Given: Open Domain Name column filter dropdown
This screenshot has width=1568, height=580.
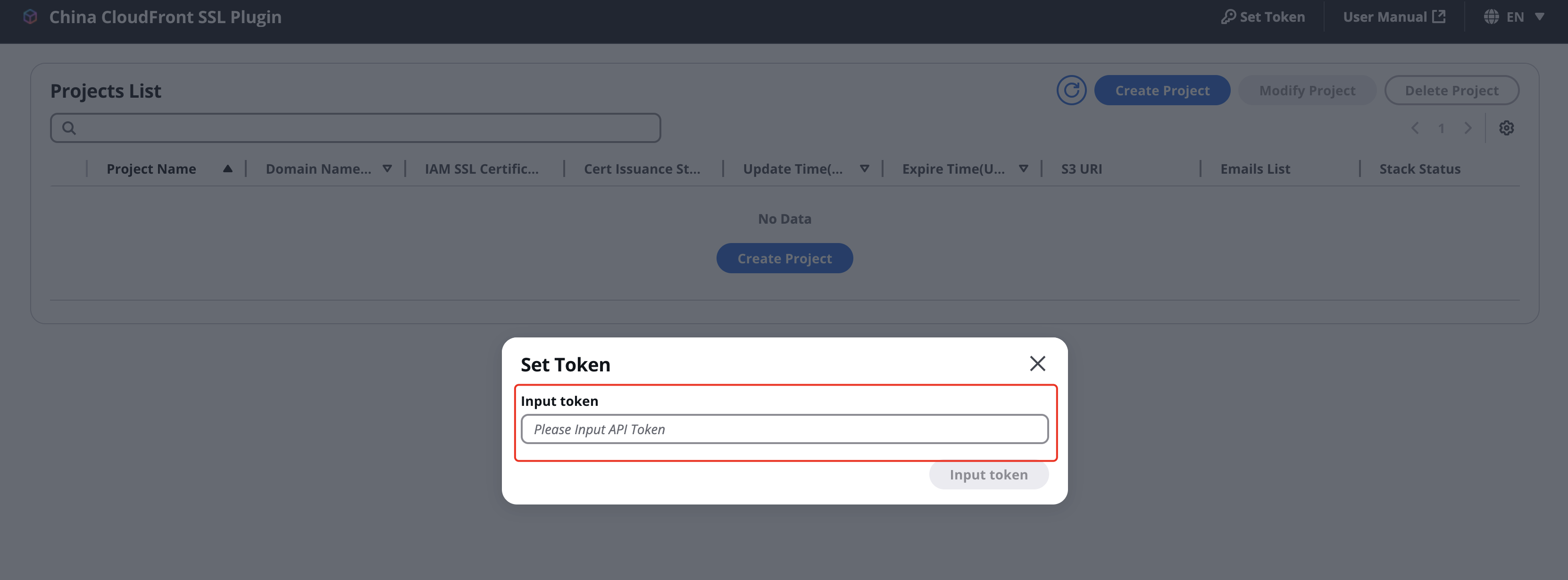Looking at the screenshot, I should (x=387, y=169).
